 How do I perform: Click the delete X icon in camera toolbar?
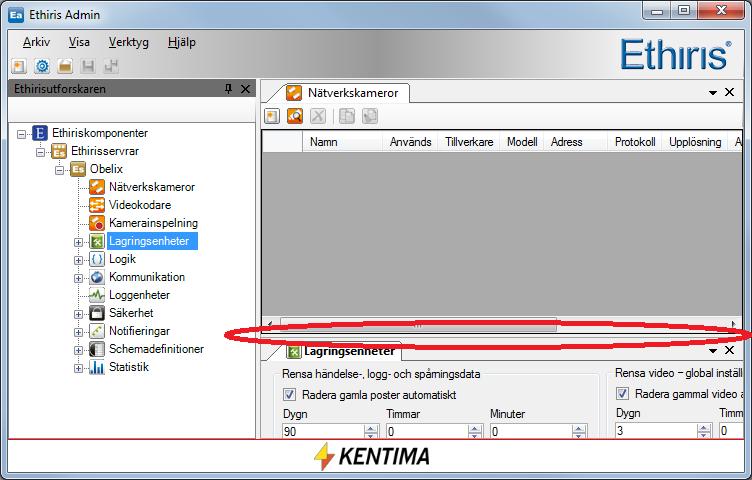click(318, 116)
